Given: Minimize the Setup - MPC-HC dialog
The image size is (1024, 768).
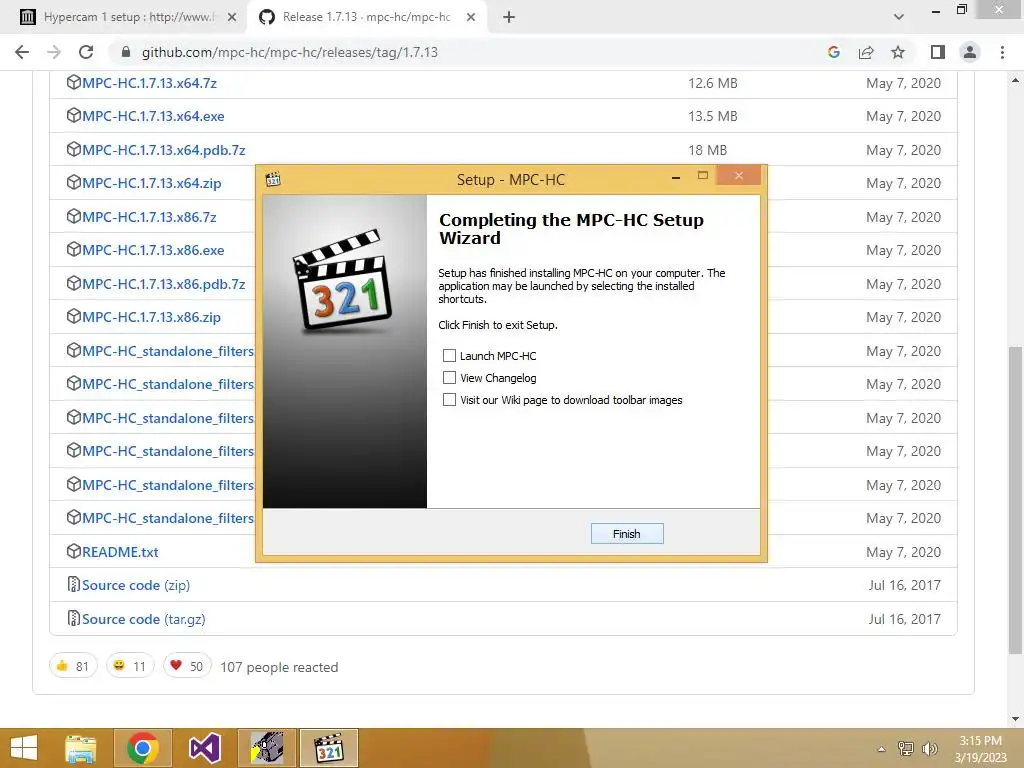Looking at the screenshot, I should point(676,177).
